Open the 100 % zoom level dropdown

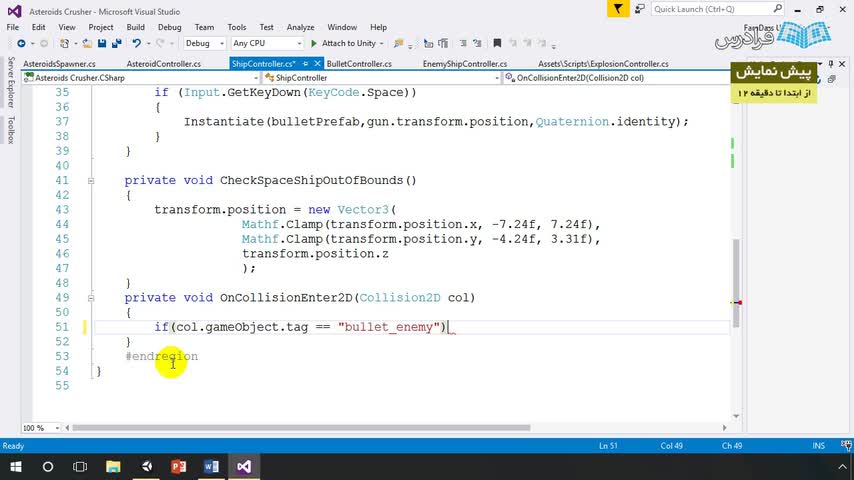click(40, 428)
